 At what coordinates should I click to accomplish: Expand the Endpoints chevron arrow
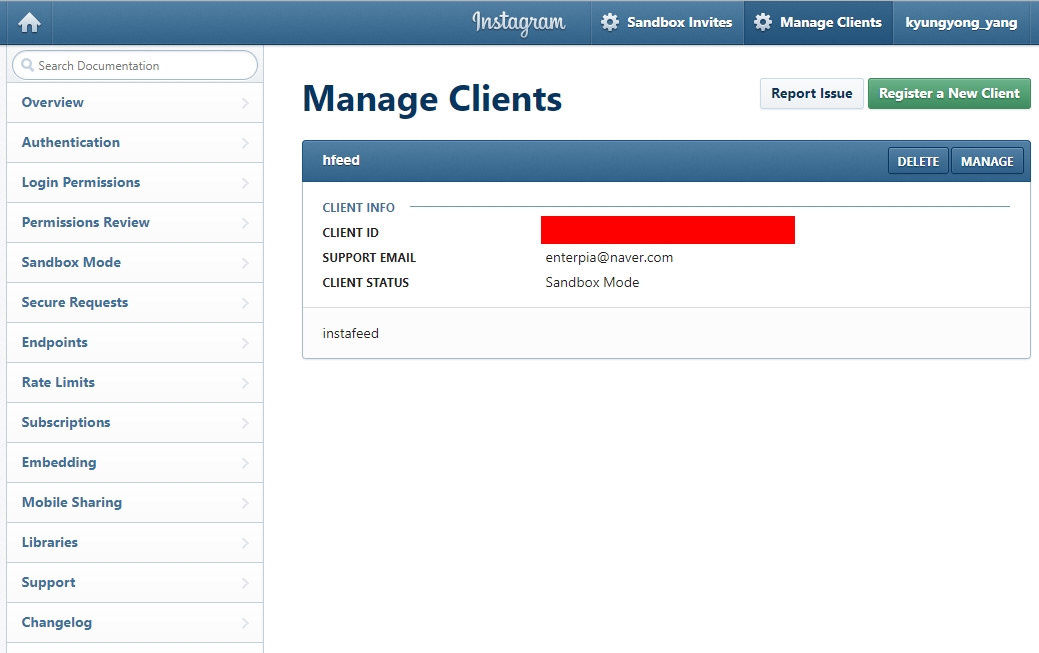point(245,343)
